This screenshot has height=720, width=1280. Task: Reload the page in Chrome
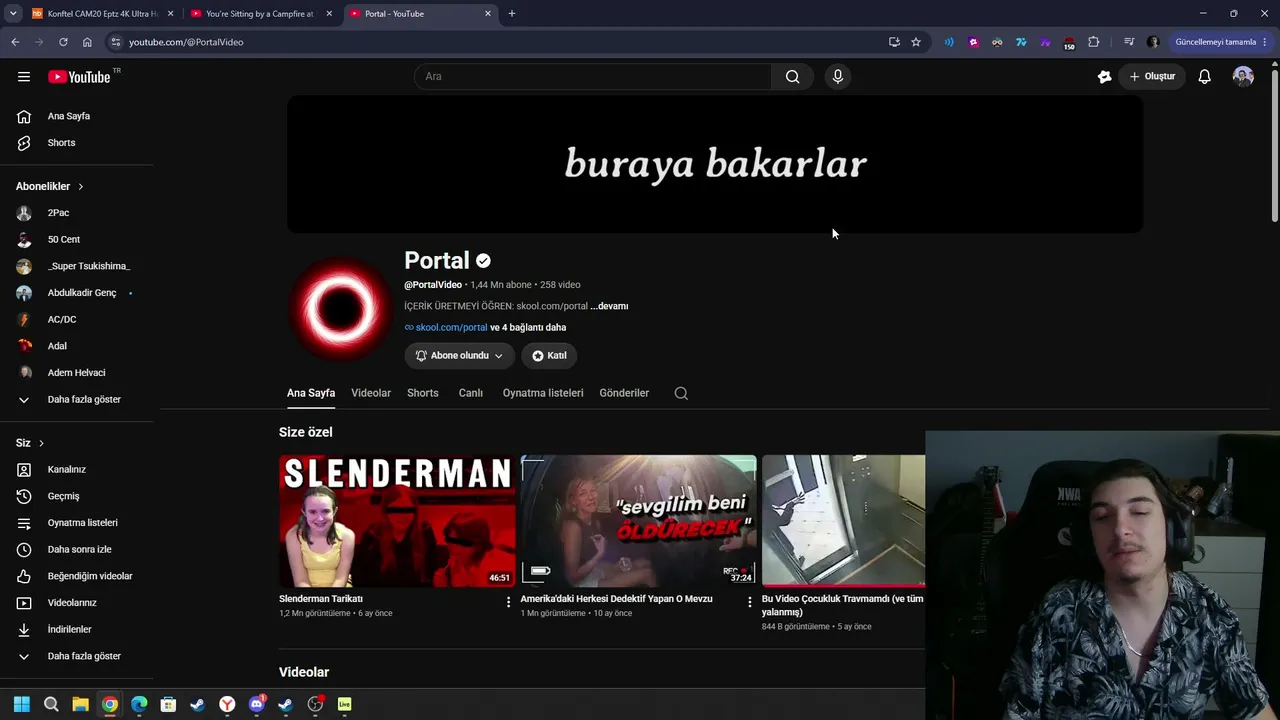[x=63, y=42]
